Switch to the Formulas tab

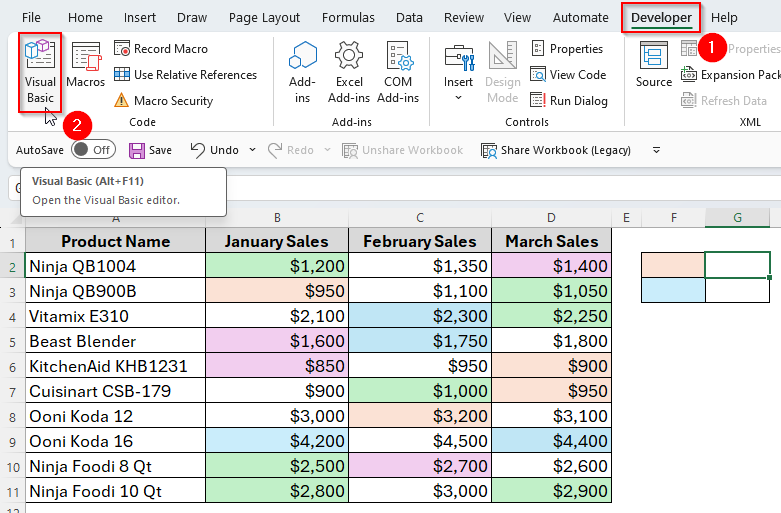click(x=350, y=18)
